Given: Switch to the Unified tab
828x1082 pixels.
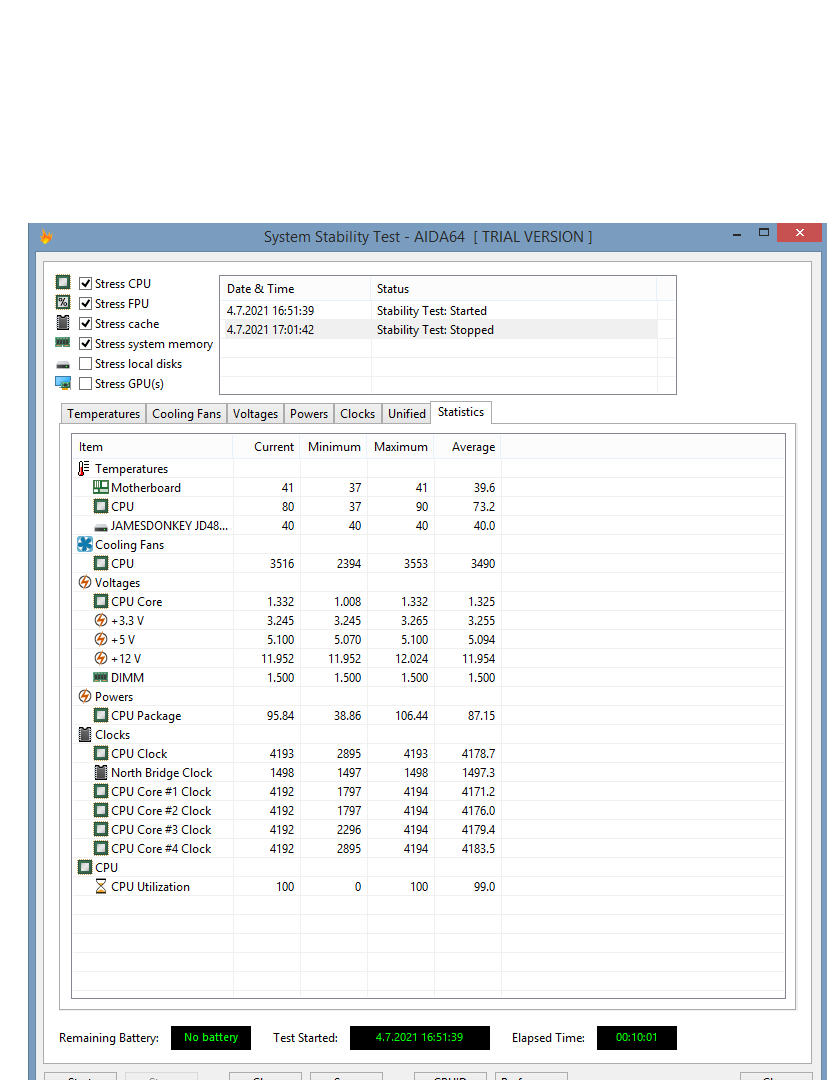Looking at the screenshot, I should 406,413.
